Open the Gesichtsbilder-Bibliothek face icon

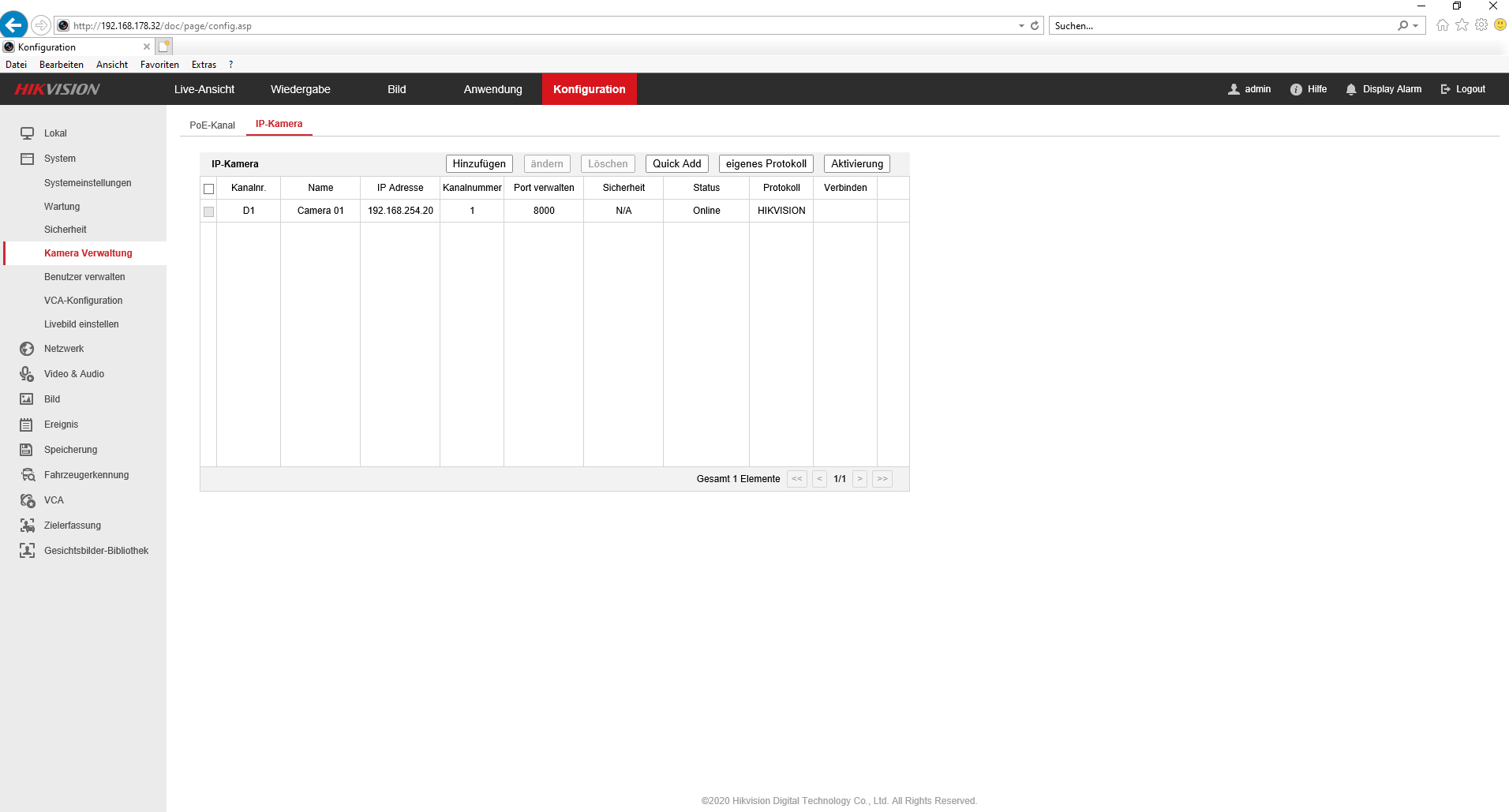click(x=27, y=551)
